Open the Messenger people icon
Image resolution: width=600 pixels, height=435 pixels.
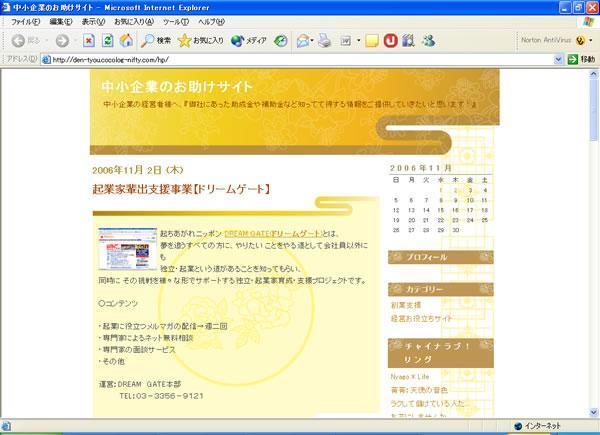tap(428, 41)
